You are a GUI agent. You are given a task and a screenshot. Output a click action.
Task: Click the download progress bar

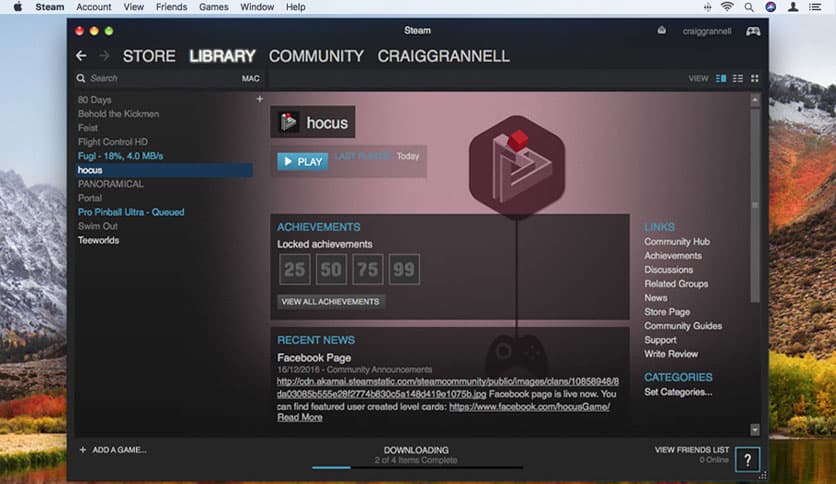pos(417,467)
